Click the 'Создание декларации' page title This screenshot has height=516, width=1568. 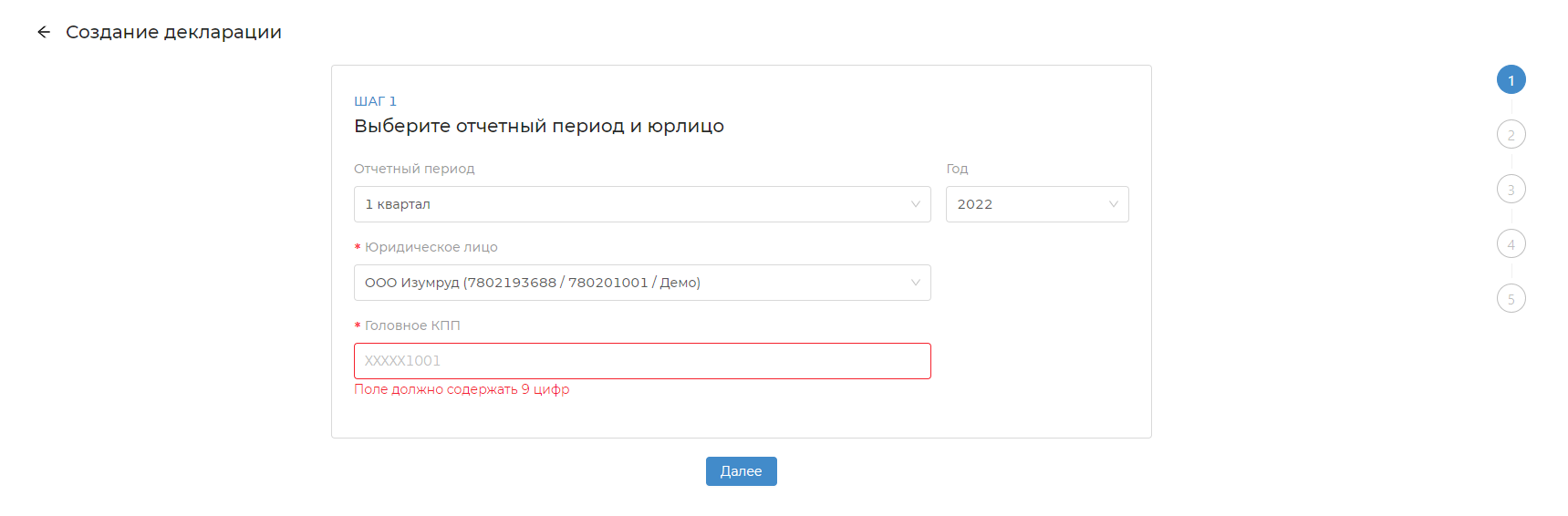click(x=173, y=32)
